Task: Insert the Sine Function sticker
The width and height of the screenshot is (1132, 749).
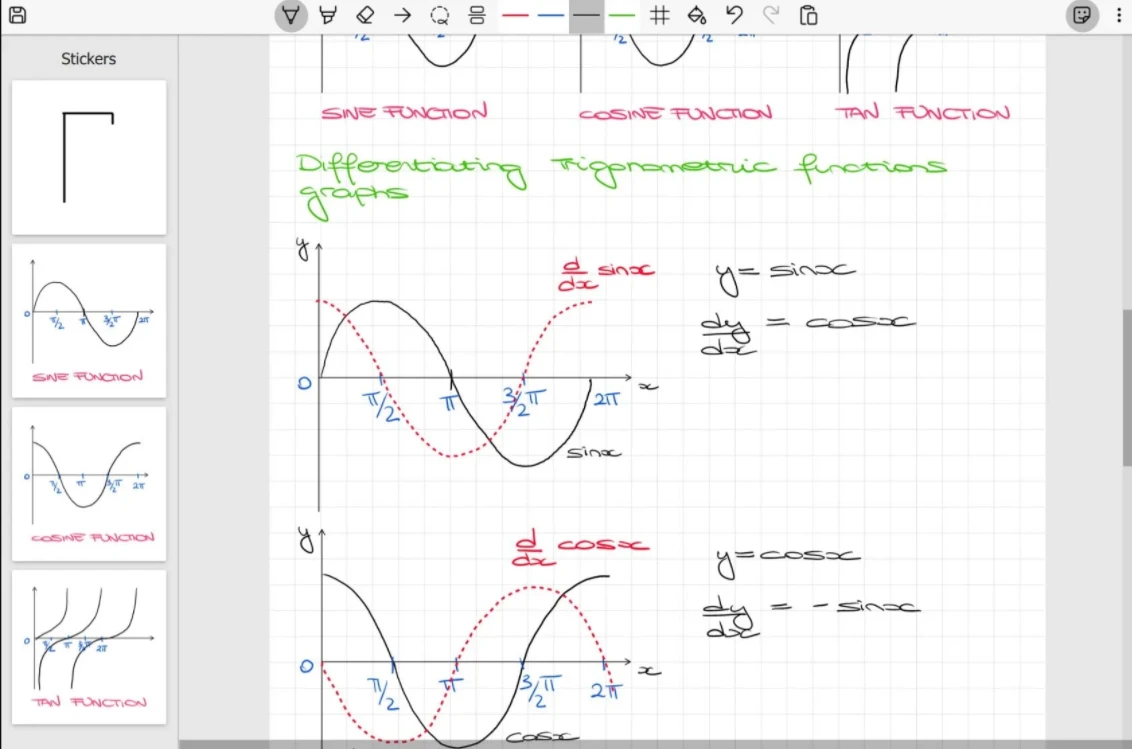Action: (89, 321)
